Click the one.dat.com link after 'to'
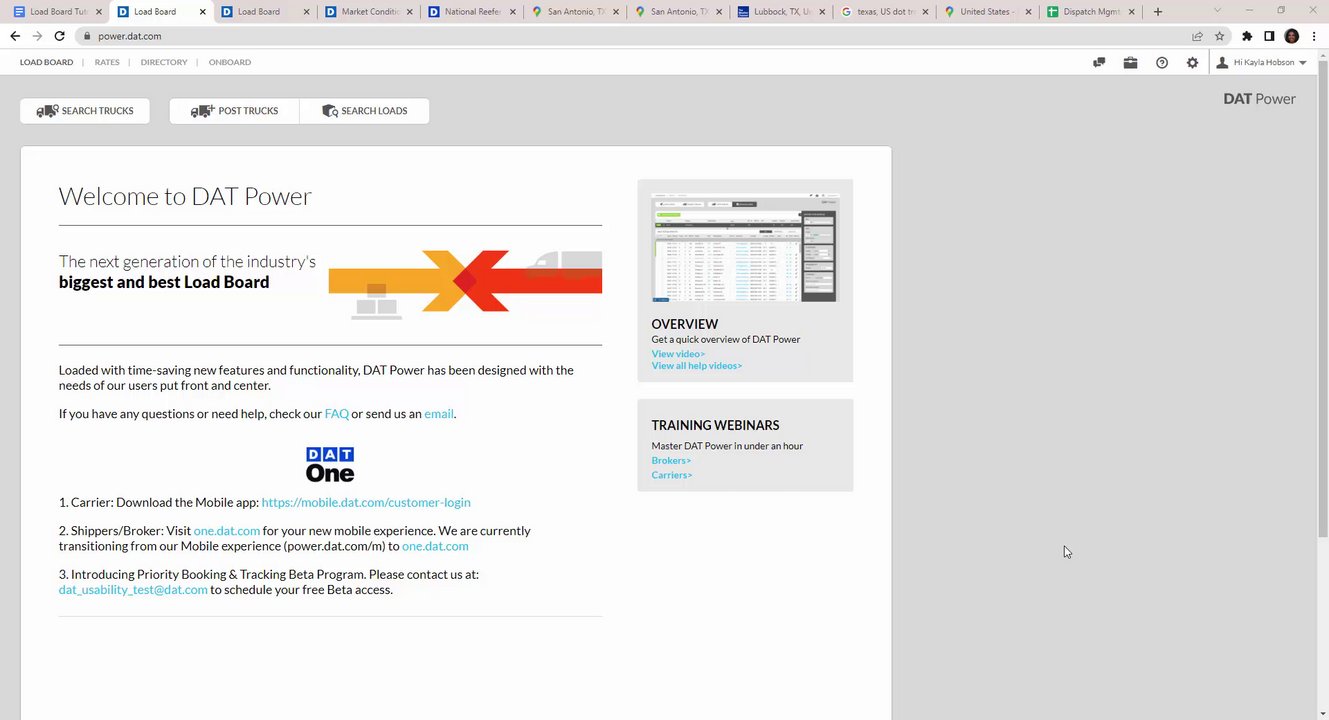The height and width of the screenshot is (720, 1329). pyautogui.click(x=435, y=546)
